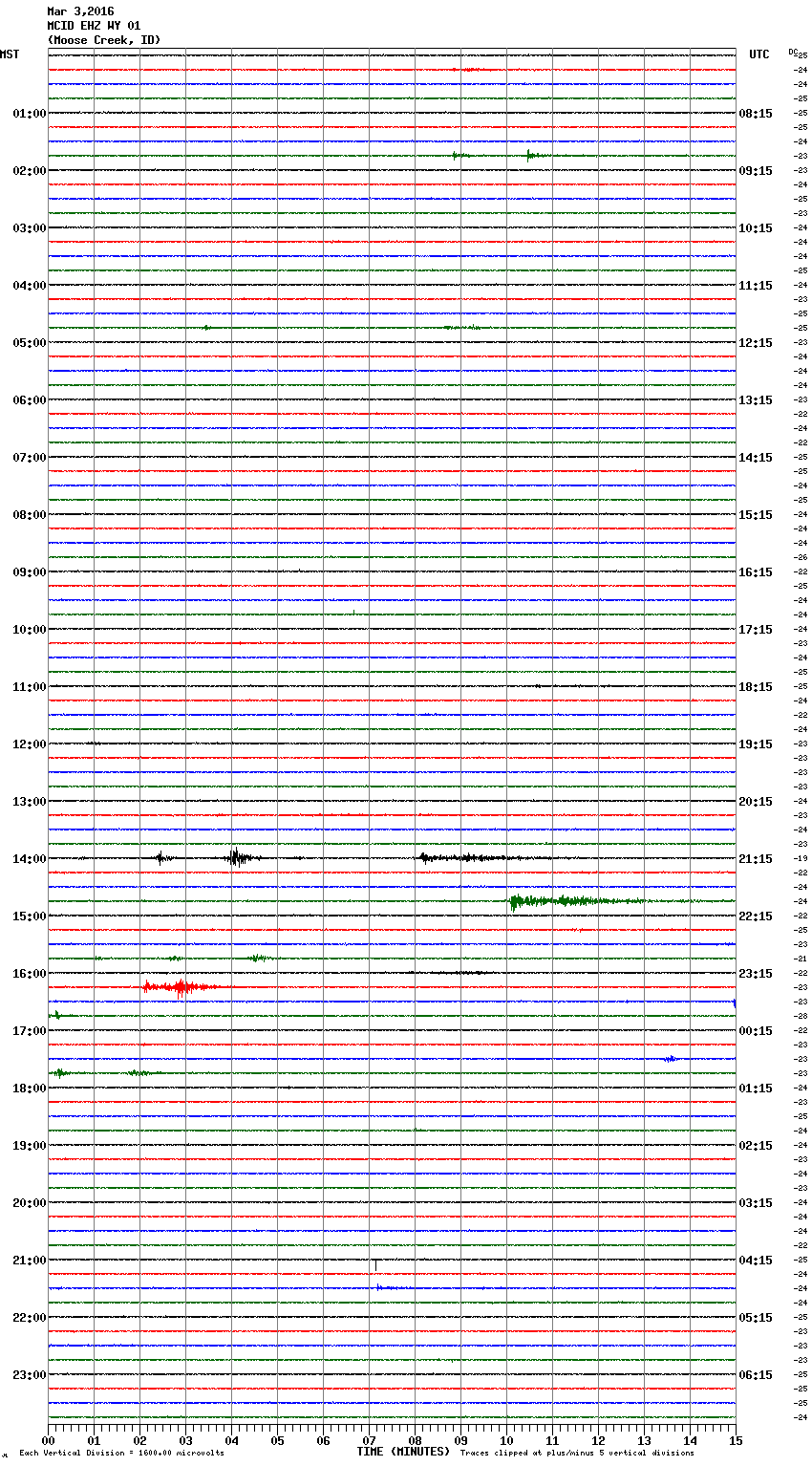The image size is (812, 1466).
Task: Click the '04:00' MST time label
Action: click(x=30, y=286)
